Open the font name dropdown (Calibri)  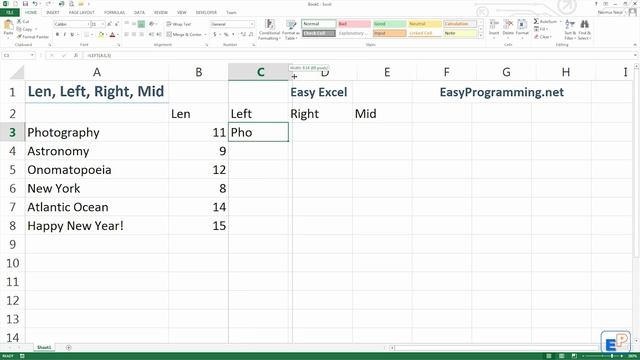pyautogui.click(x=88, y=24)
